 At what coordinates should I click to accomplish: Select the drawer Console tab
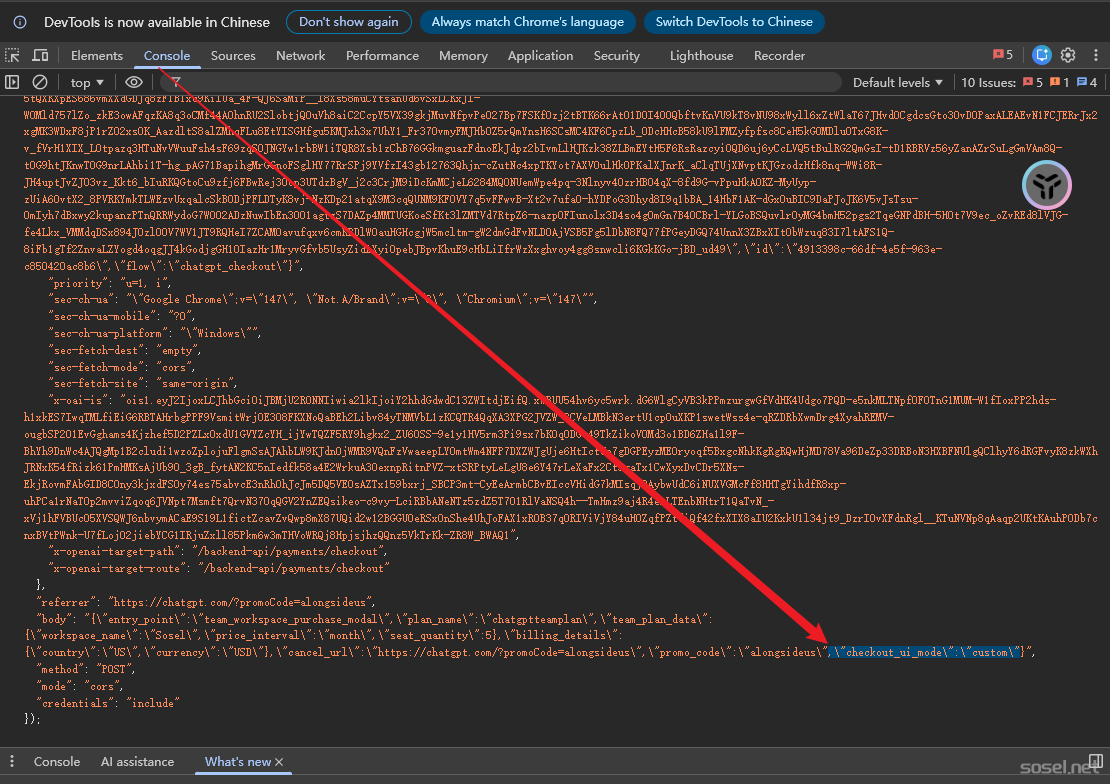click(x=57, y=761)
